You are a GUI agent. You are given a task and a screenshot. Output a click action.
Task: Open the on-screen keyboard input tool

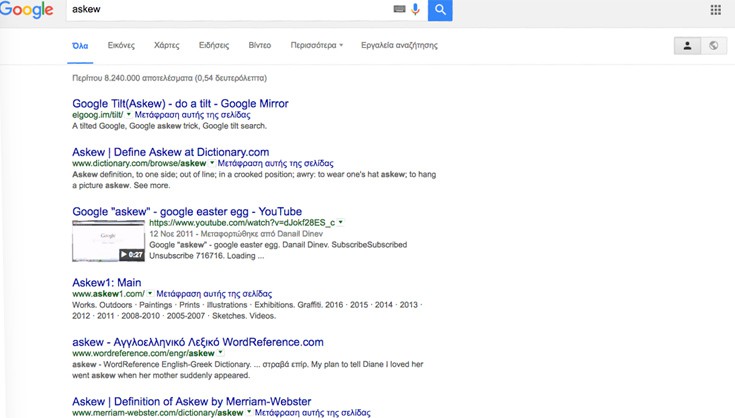coord(399,9)
